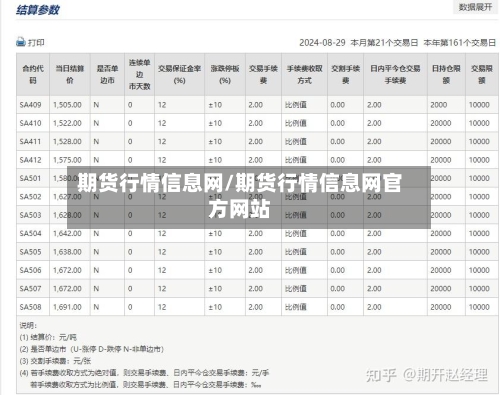This screenshot has height=395, width=500.
Task: Click the 20000 position limit for SA410
Action: (441, 123)
